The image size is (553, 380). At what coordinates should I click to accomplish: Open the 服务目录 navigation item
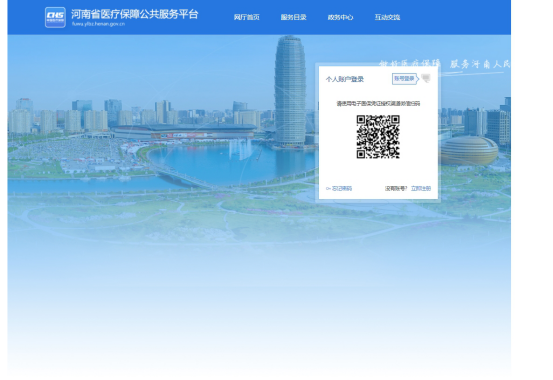[x=293, y=17]
